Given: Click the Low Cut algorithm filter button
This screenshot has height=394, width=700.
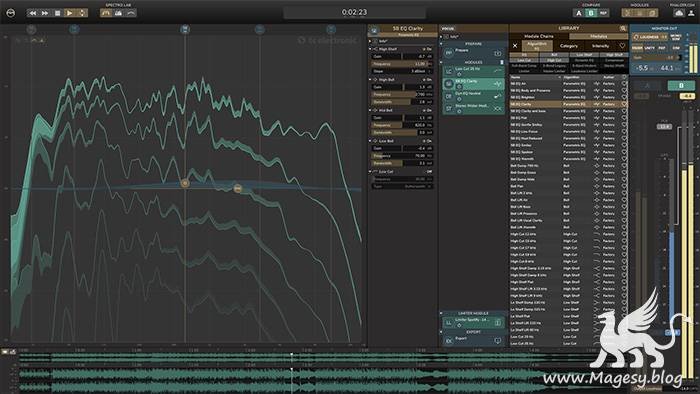Looking at the screenshot, I should click(x=524, y=60).
